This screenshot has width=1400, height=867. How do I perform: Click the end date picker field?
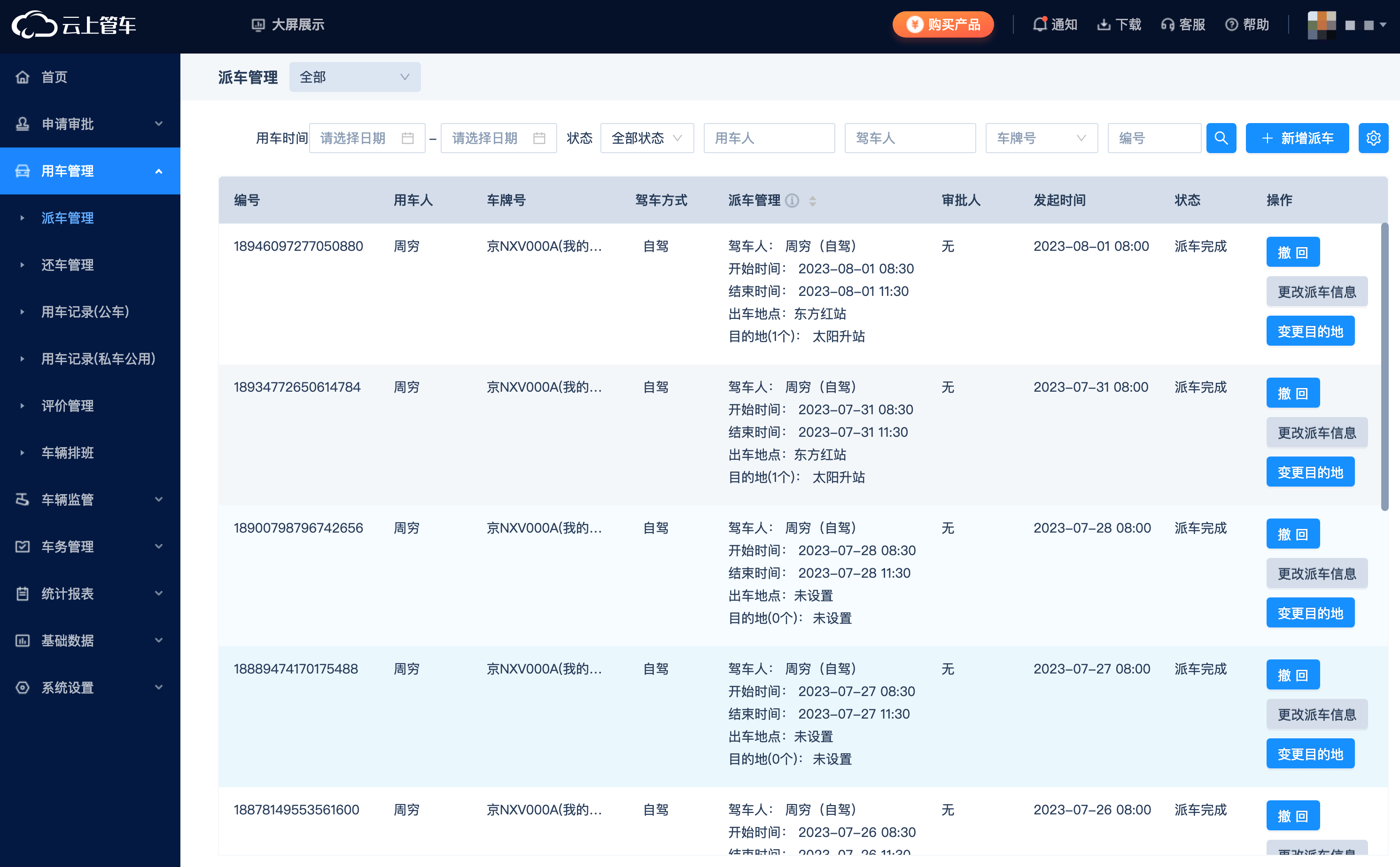tap(498, 138)
